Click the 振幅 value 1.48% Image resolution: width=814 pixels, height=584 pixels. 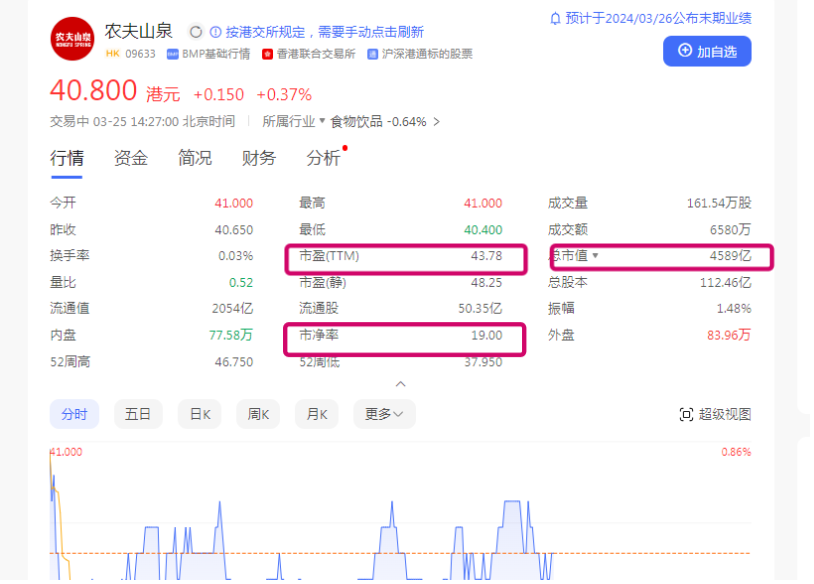[734, 308]
